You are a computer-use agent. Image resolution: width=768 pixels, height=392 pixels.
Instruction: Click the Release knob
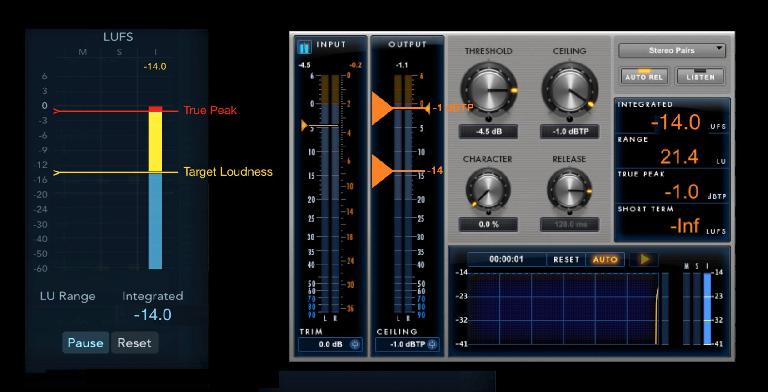coord(569,189)
